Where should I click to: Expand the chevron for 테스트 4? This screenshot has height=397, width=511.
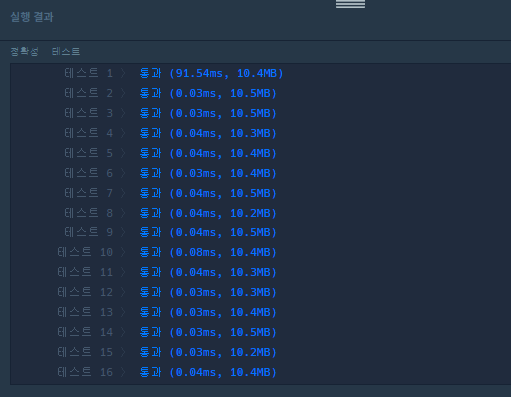[123, 133]
